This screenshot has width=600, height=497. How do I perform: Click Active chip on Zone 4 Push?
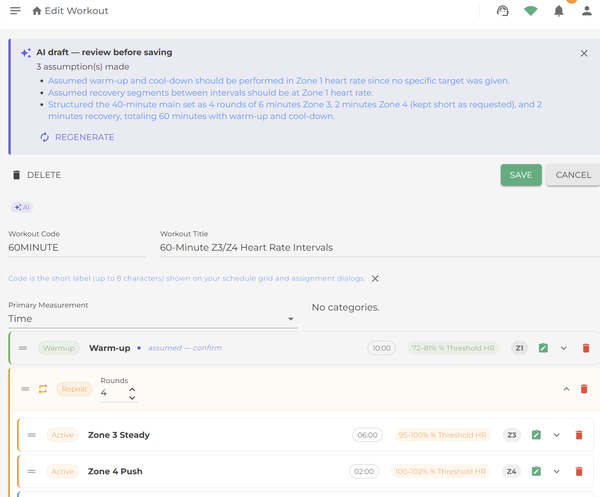tap(62, 471)
